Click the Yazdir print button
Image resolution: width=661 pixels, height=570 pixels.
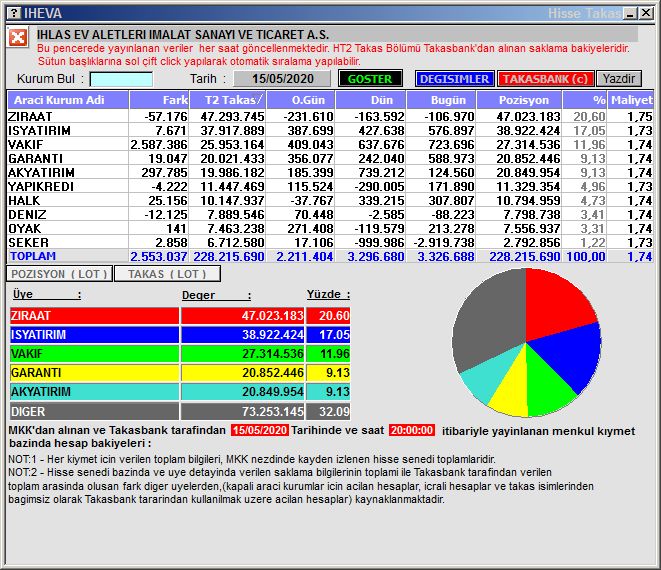coord(619,79)
